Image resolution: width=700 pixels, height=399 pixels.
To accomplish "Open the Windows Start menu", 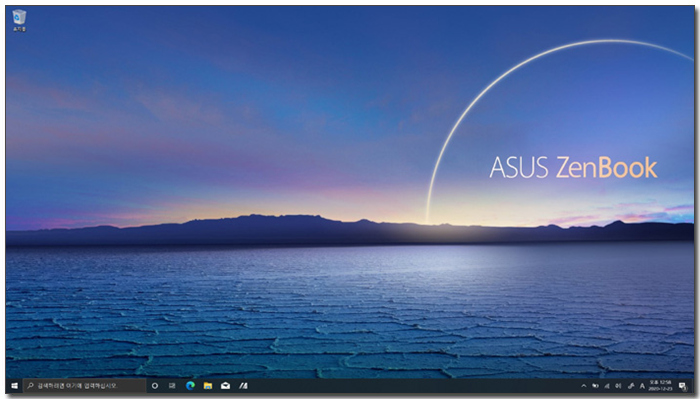I will point(14,386).
